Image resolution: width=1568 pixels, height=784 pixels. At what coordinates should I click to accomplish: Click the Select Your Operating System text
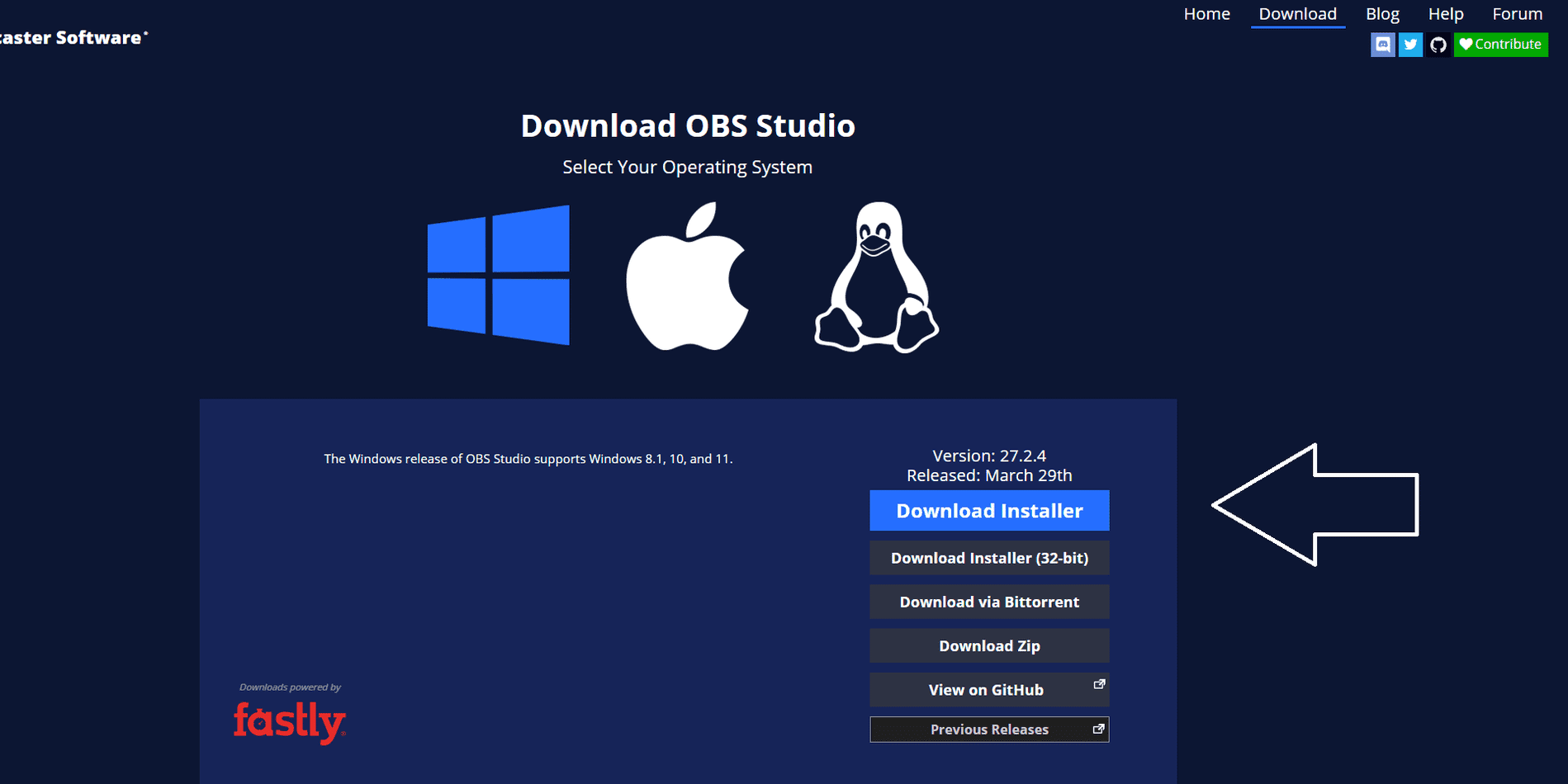pos(687,167)
